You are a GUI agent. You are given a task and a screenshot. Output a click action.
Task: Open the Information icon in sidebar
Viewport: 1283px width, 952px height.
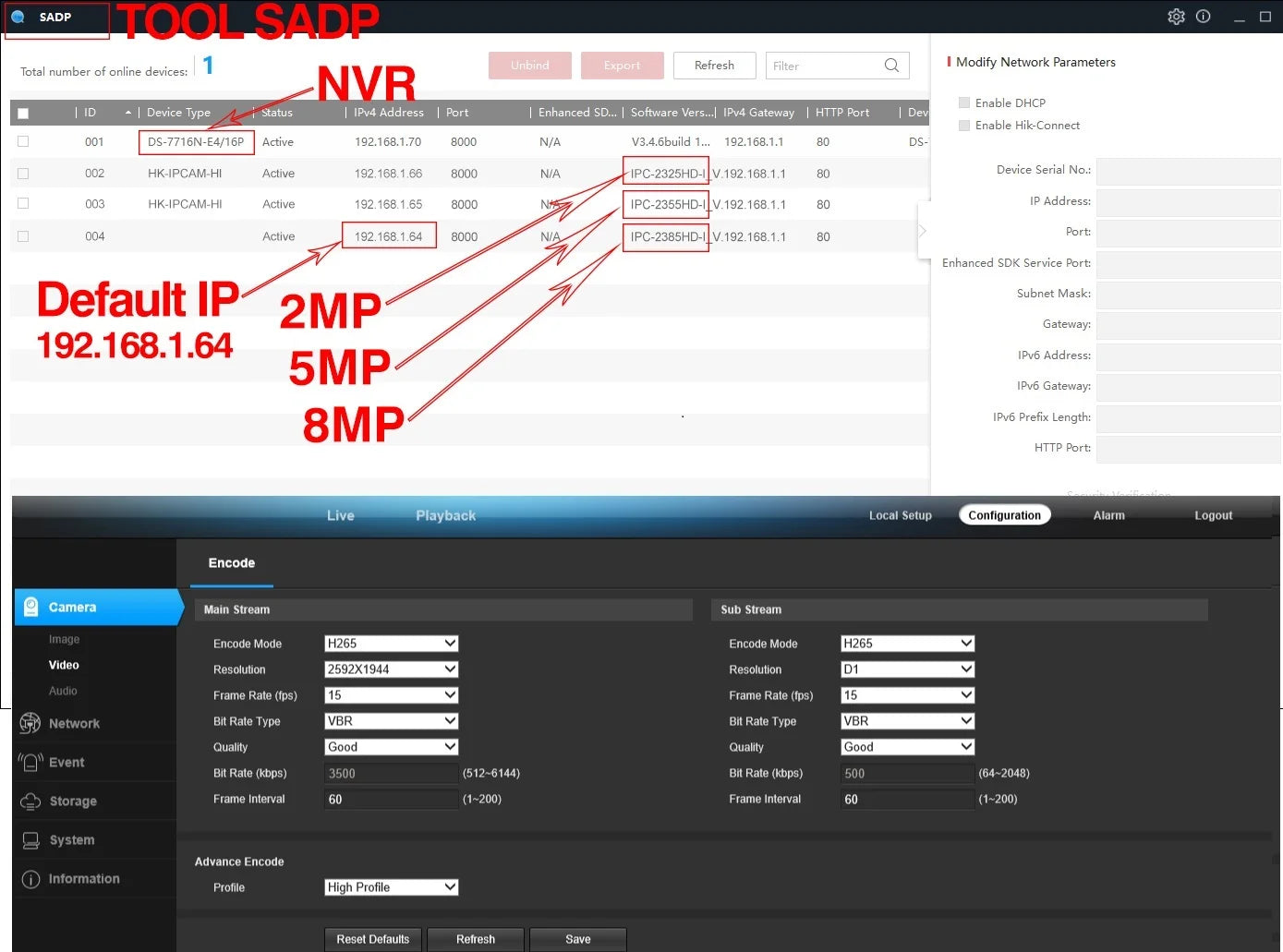pos(30,879)
